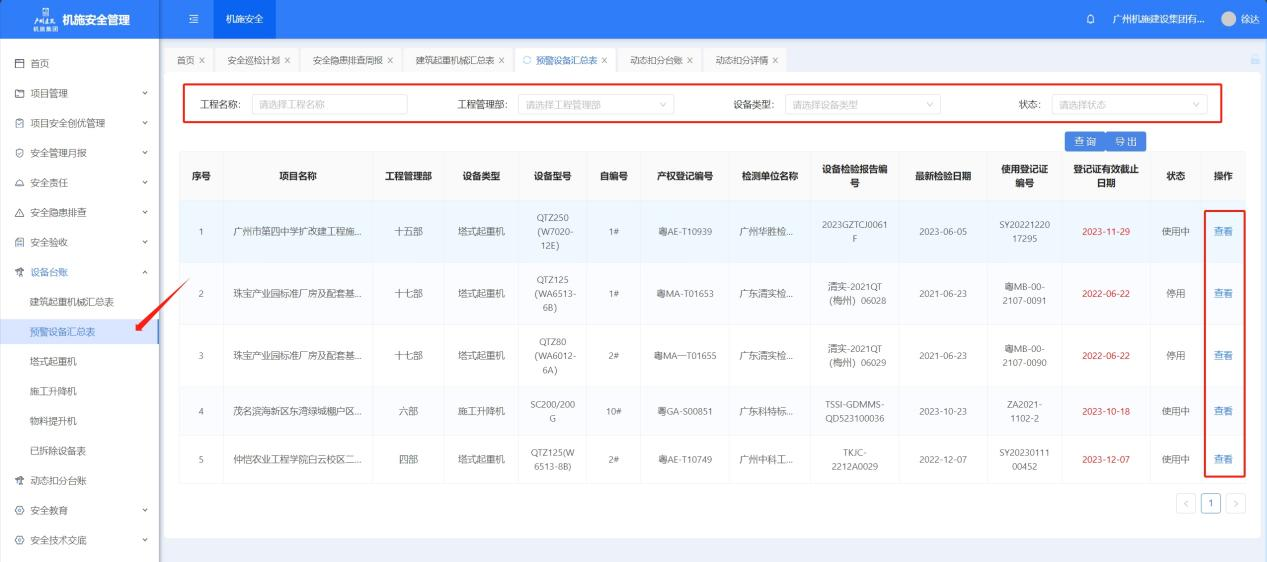Select 塔式起重机 in the sidebar
Viewport: 1267px width, 562px height.
tap(53, 361)
